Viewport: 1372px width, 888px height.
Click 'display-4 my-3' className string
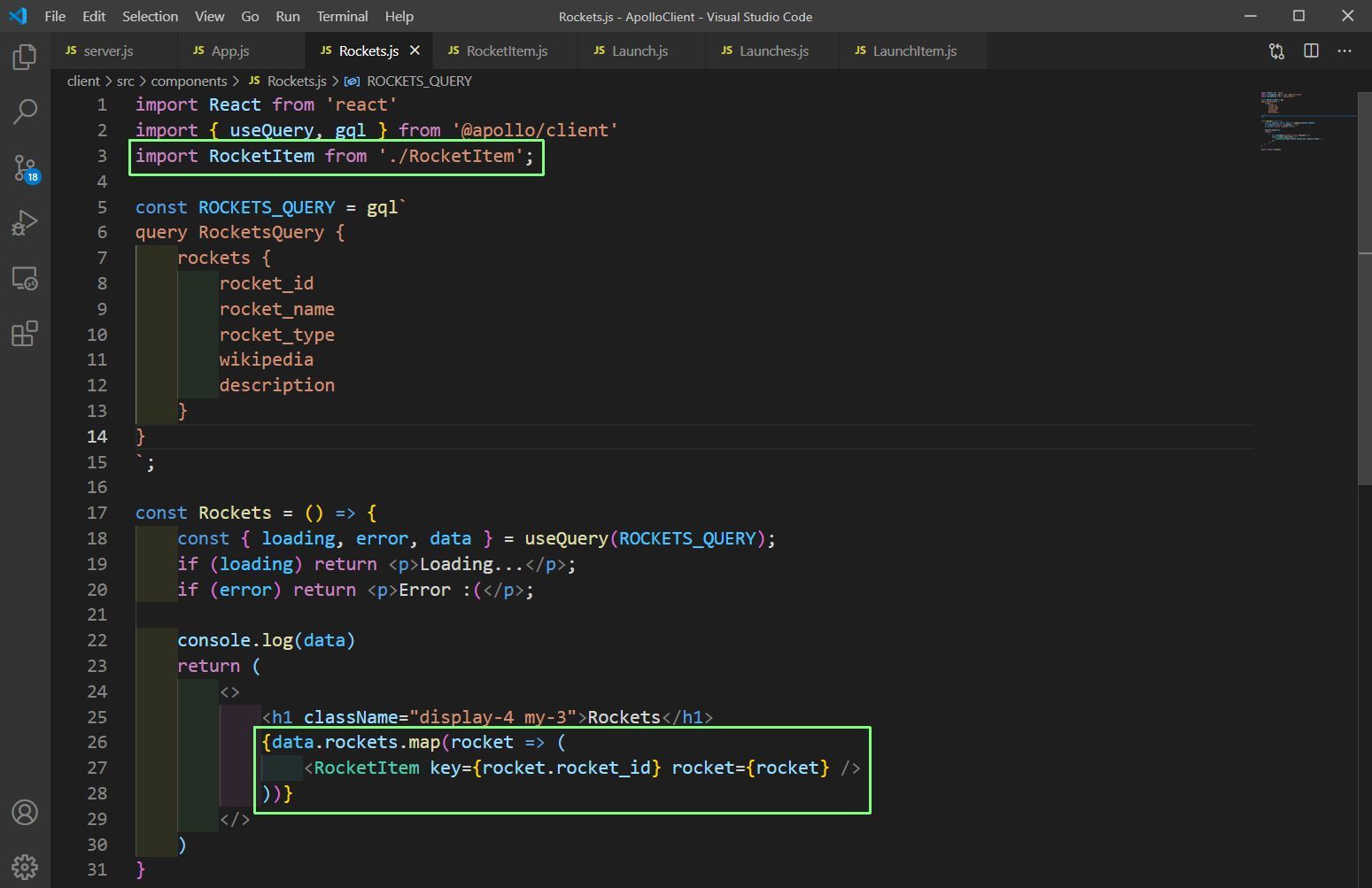coord(493,717)
